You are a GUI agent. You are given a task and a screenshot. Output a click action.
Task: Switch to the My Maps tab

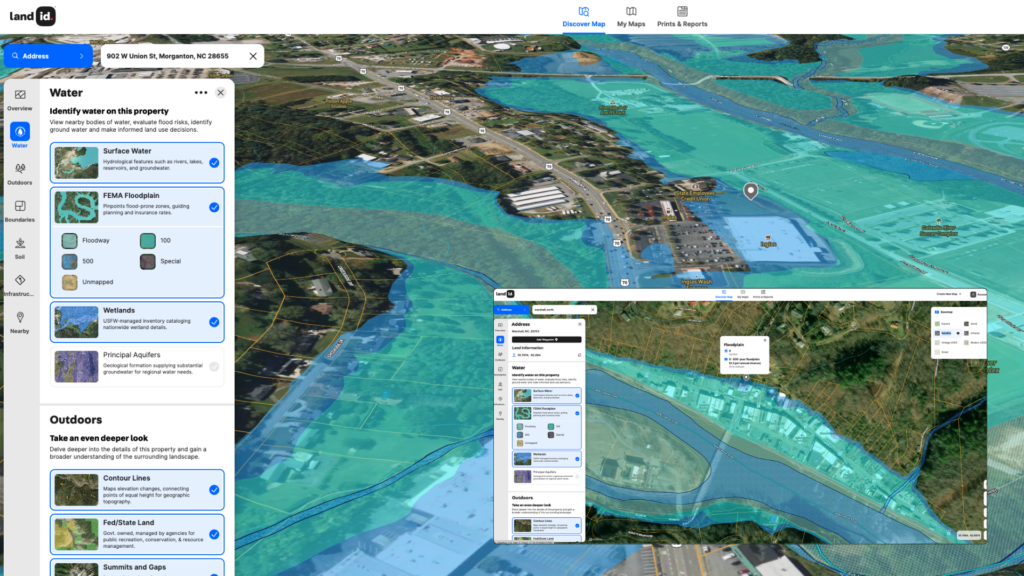pyautogui.click(x=631, y=16)
